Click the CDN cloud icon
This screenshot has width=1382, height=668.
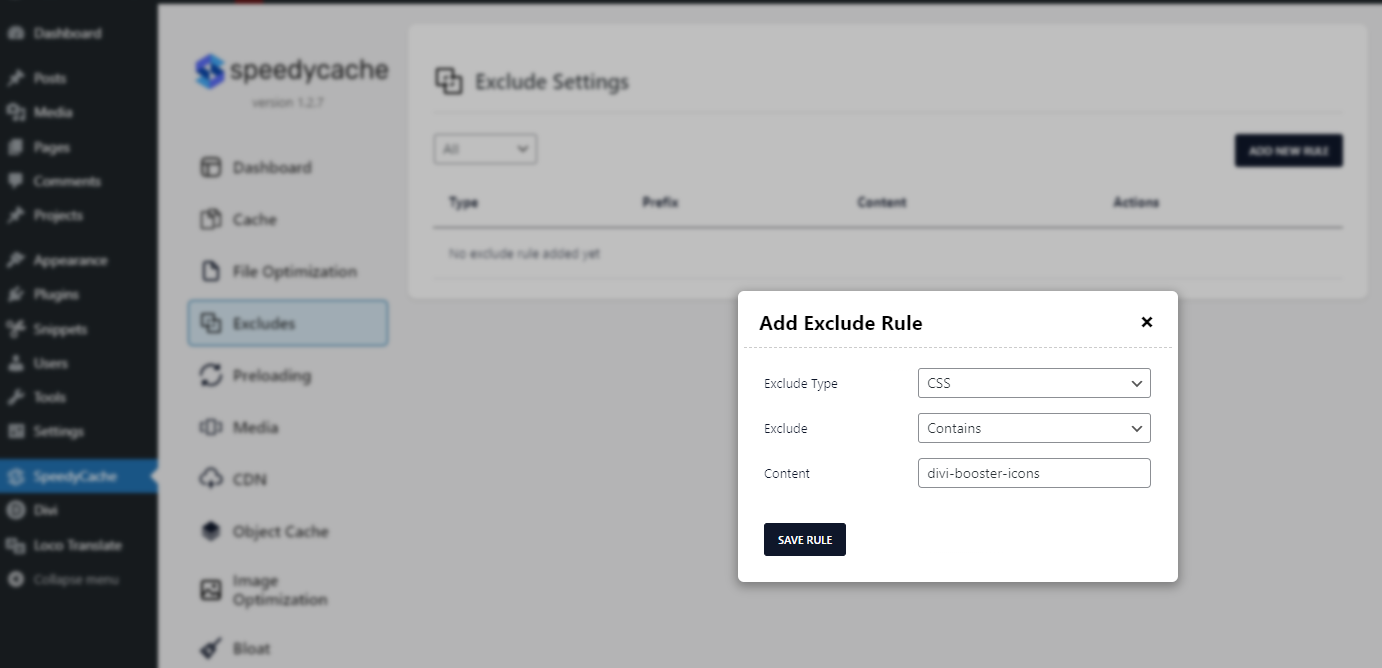[210, 479]
